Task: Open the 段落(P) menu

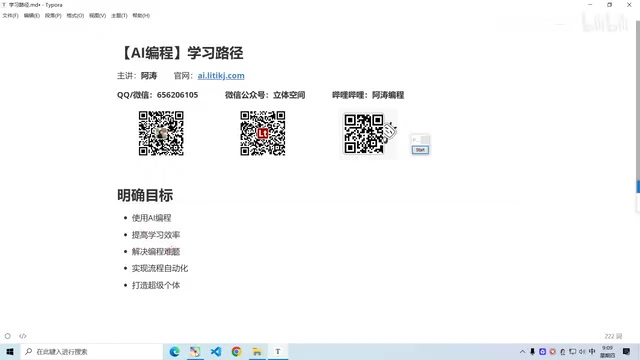Action: (53, 16)
